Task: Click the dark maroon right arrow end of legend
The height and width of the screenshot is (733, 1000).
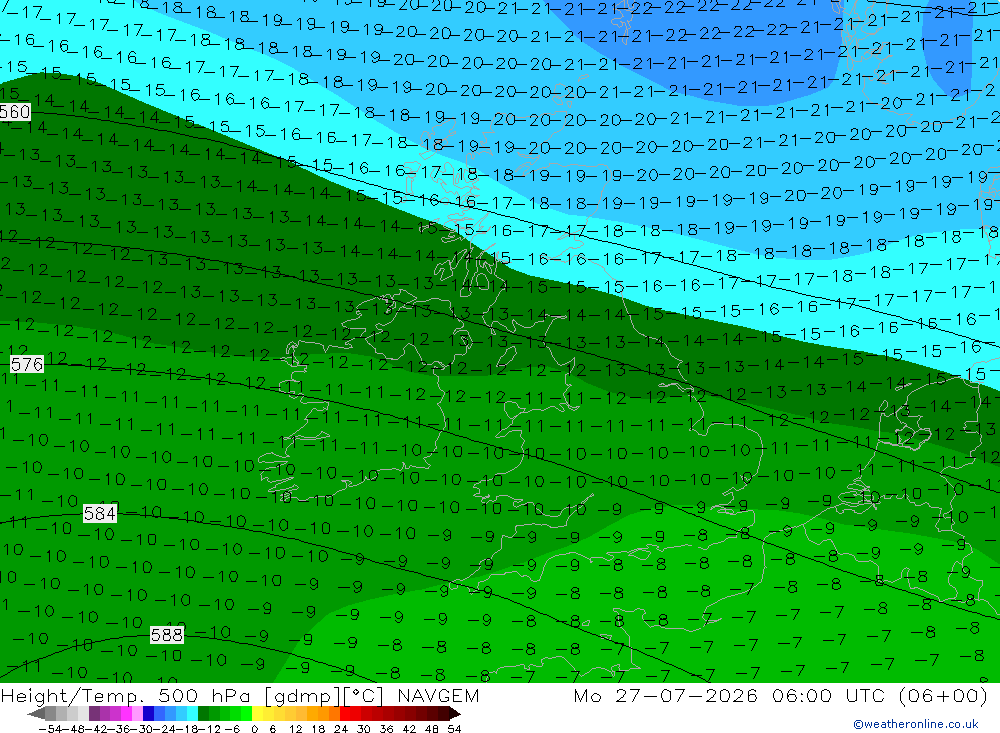Action: tap(454, 714)
